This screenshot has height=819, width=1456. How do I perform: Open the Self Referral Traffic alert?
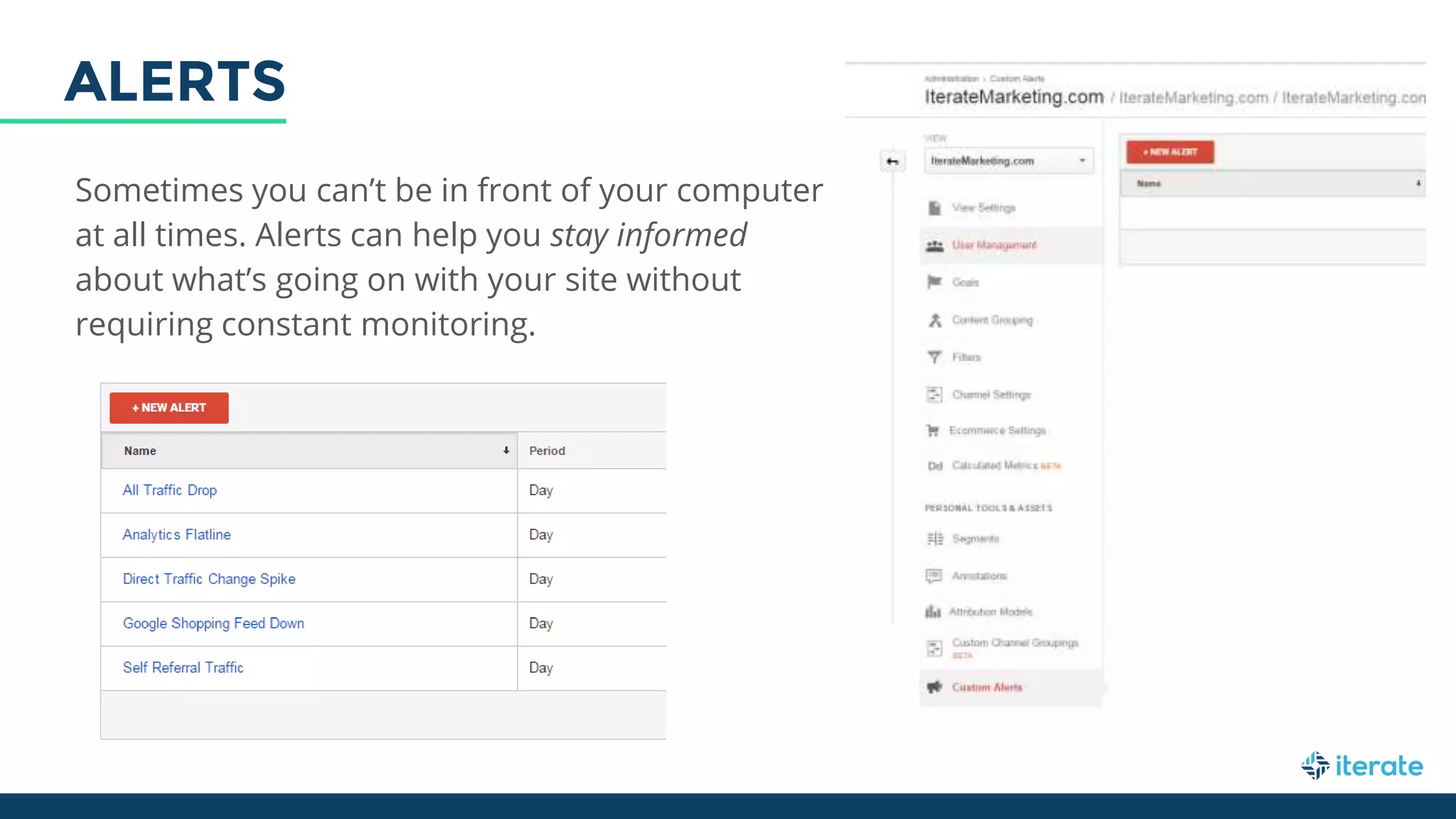coord(183,668)
